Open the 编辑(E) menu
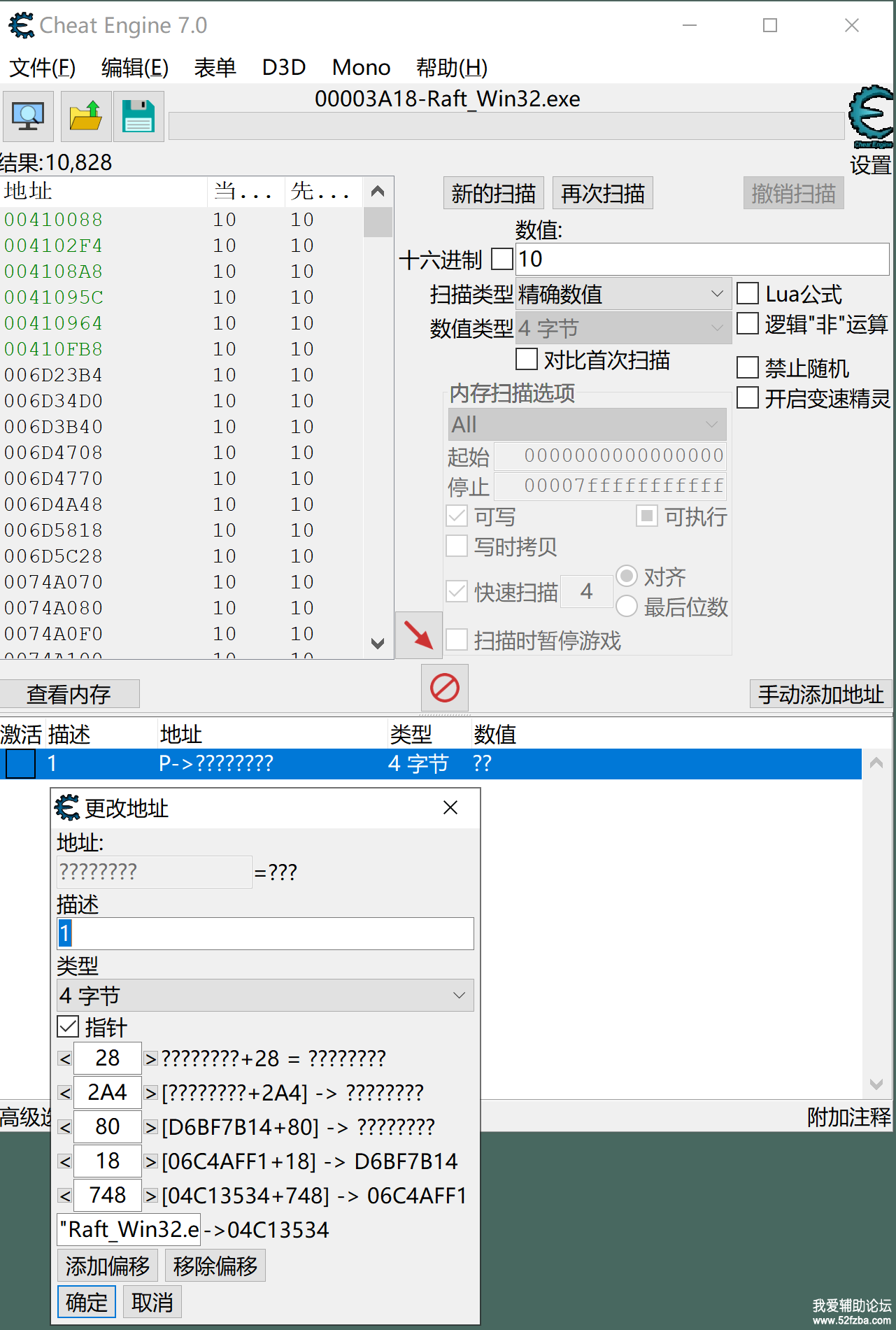 (135, 67)
